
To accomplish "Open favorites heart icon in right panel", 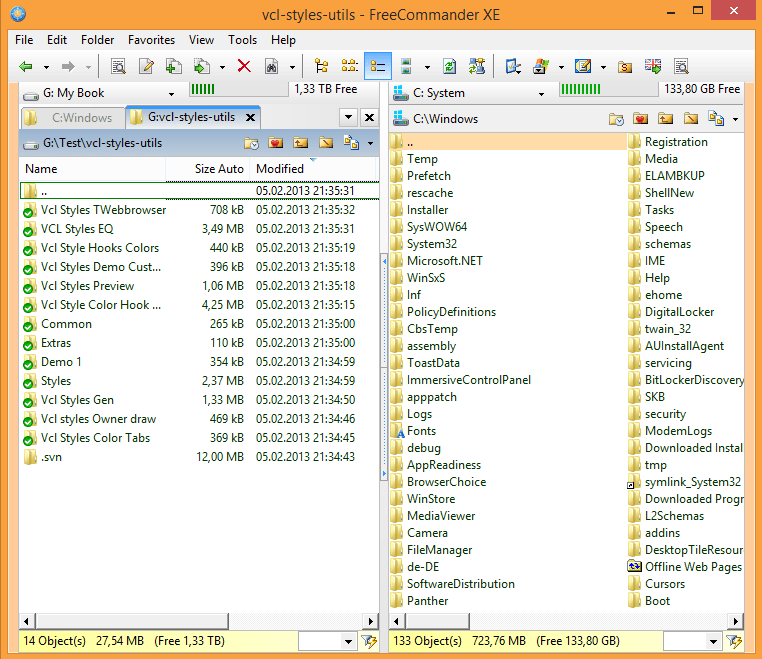I will (x=641, y=119).
